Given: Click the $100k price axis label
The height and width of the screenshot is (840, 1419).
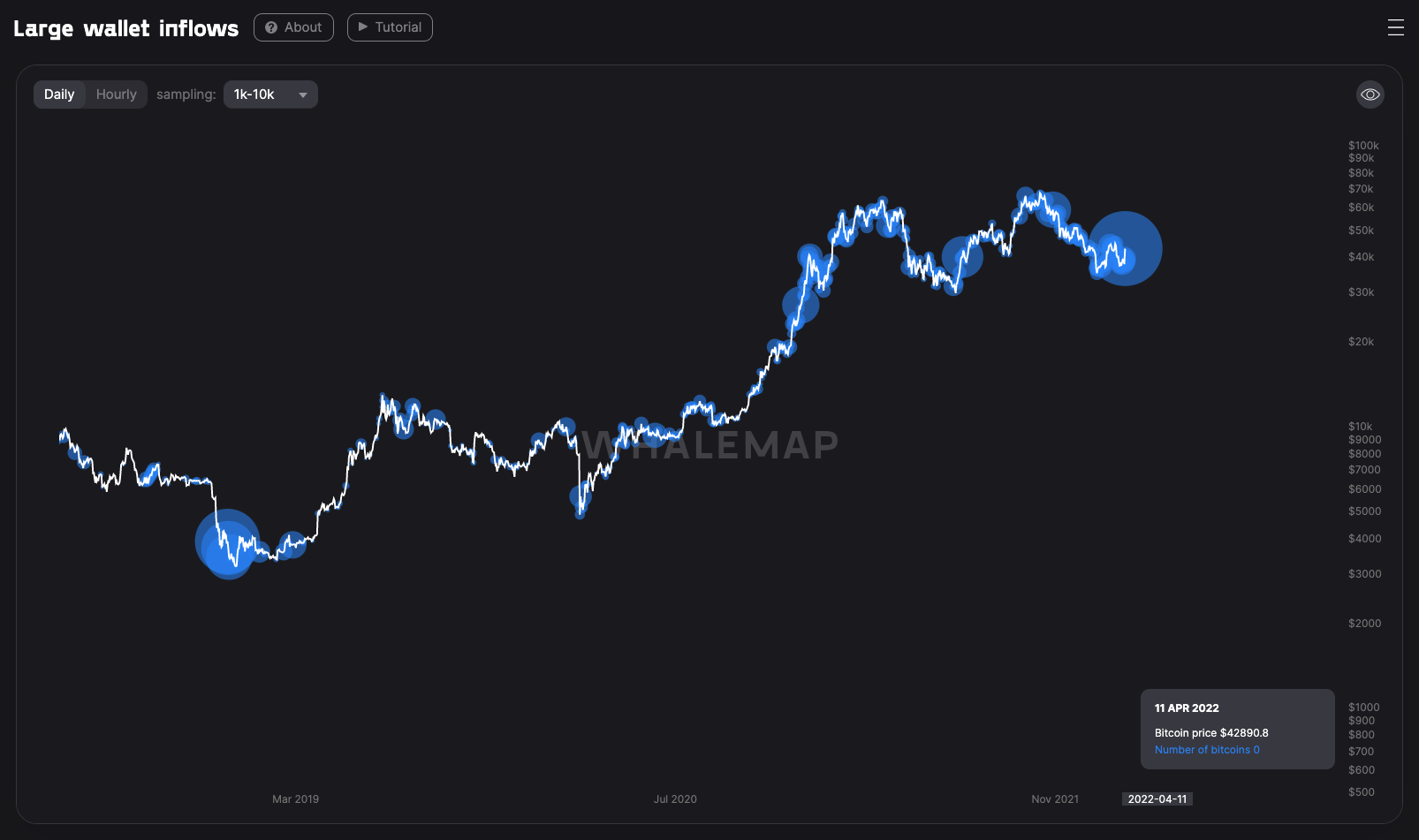Looking at the screenshot, I should (1362, 146).
